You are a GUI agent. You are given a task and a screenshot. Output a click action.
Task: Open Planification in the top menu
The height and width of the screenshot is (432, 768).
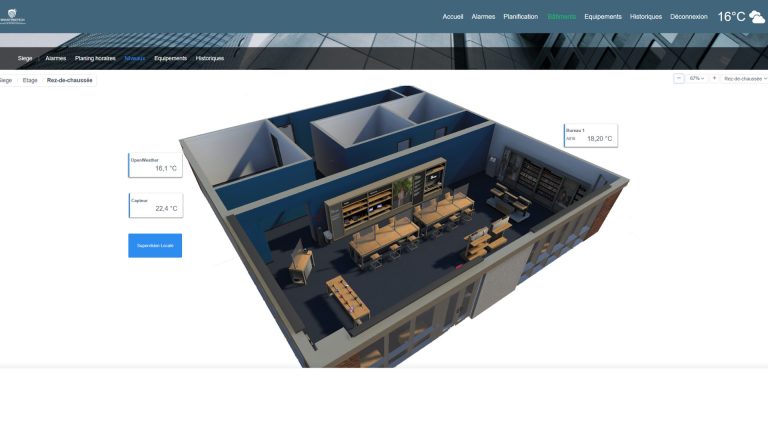[x=520, y=17]
